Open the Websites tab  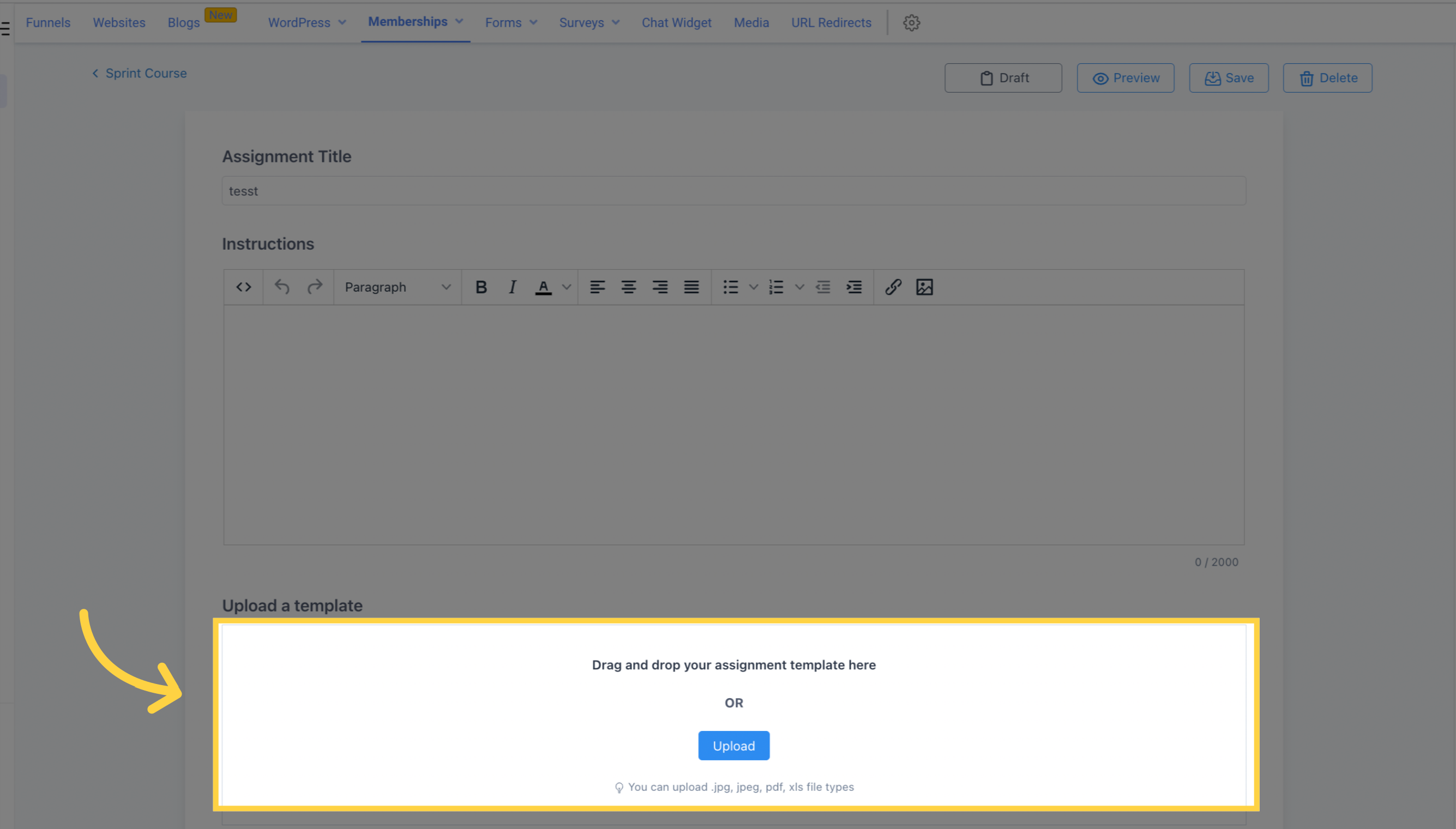(119, 23)
